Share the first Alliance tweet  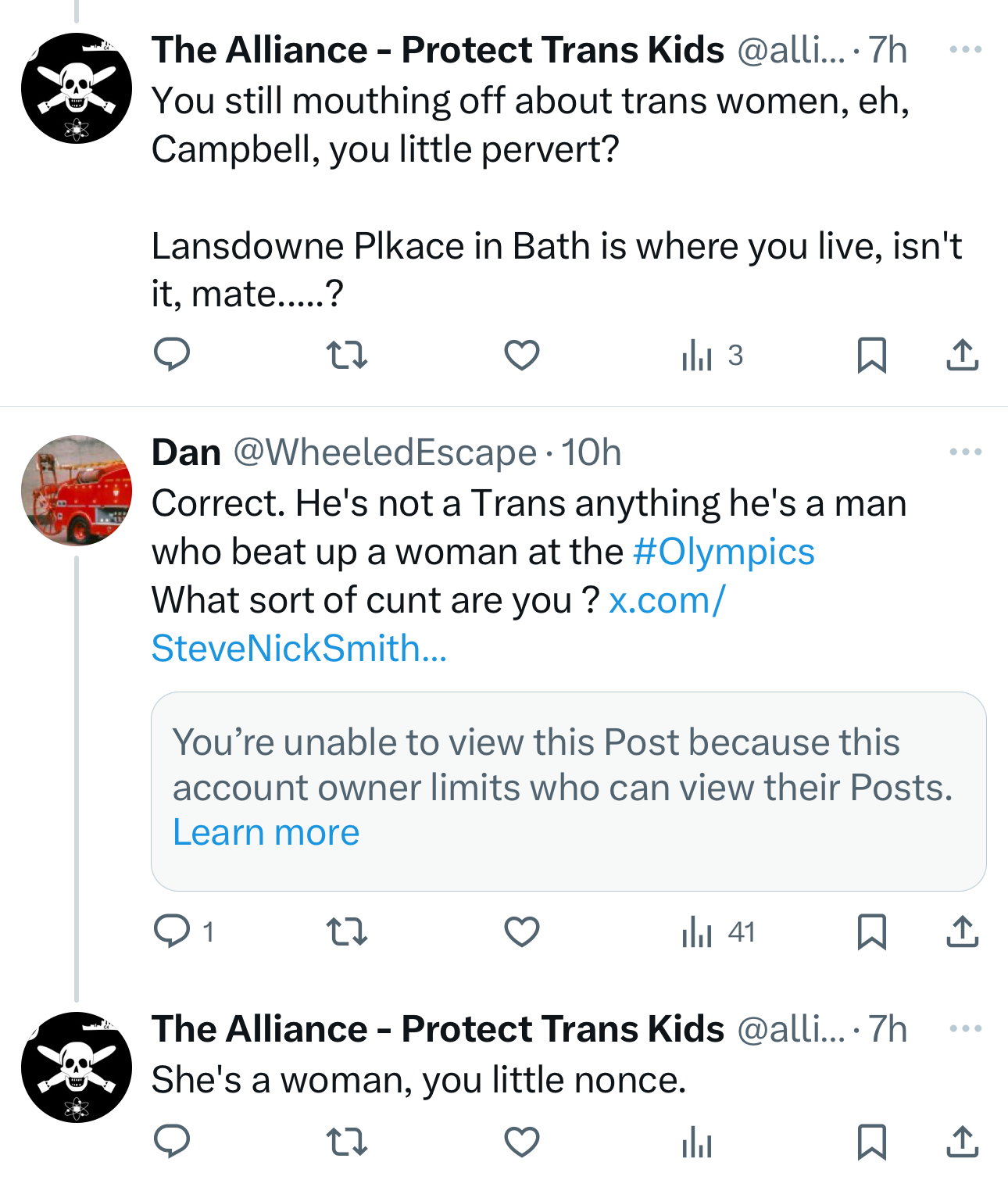point(962,356)
